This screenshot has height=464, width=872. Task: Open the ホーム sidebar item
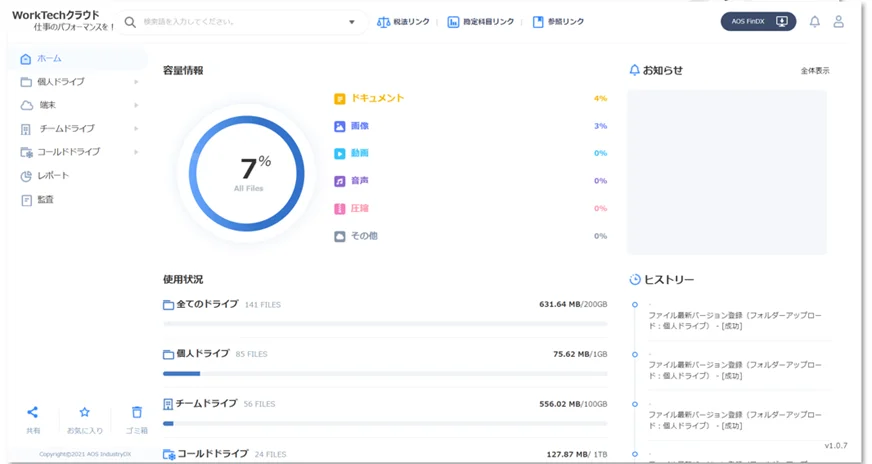[x=77, y=58]
